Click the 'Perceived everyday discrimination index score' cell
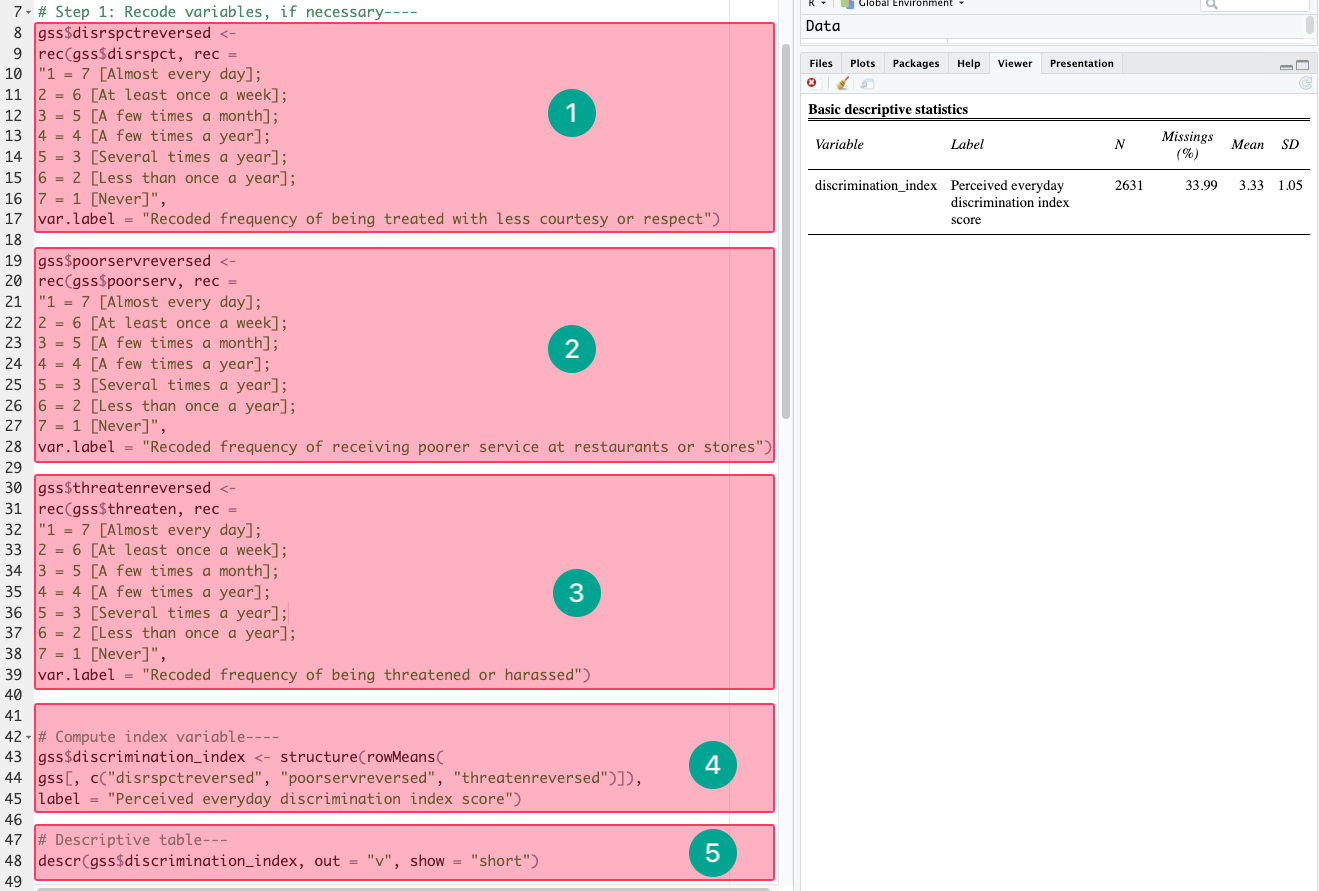 coord(1010,203)
